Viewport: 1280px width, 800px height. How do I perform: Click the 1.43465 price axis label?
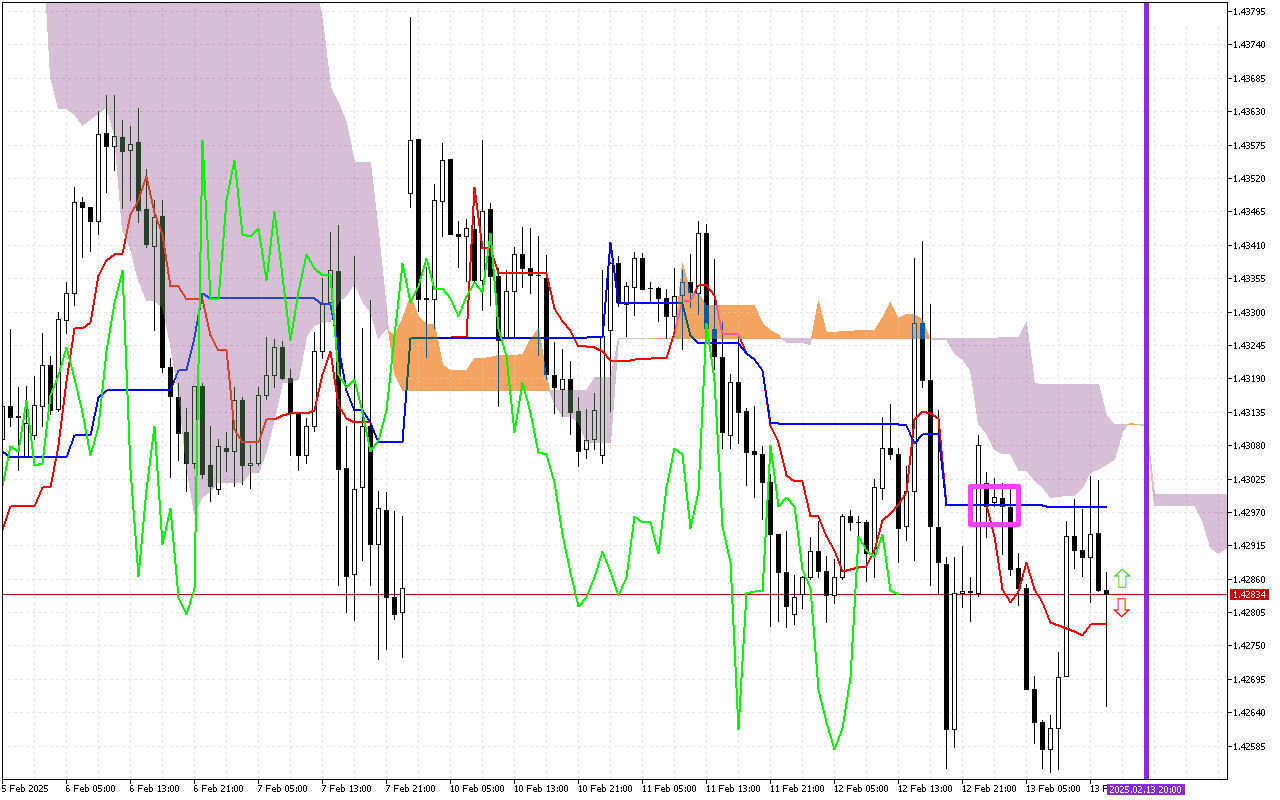click(x=1249, y=212)
